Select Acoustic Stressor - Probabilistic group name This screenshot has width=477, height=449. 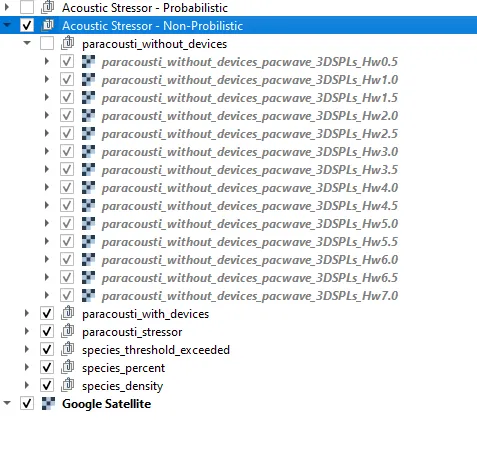pyautogui.click(x=145, y=8)
